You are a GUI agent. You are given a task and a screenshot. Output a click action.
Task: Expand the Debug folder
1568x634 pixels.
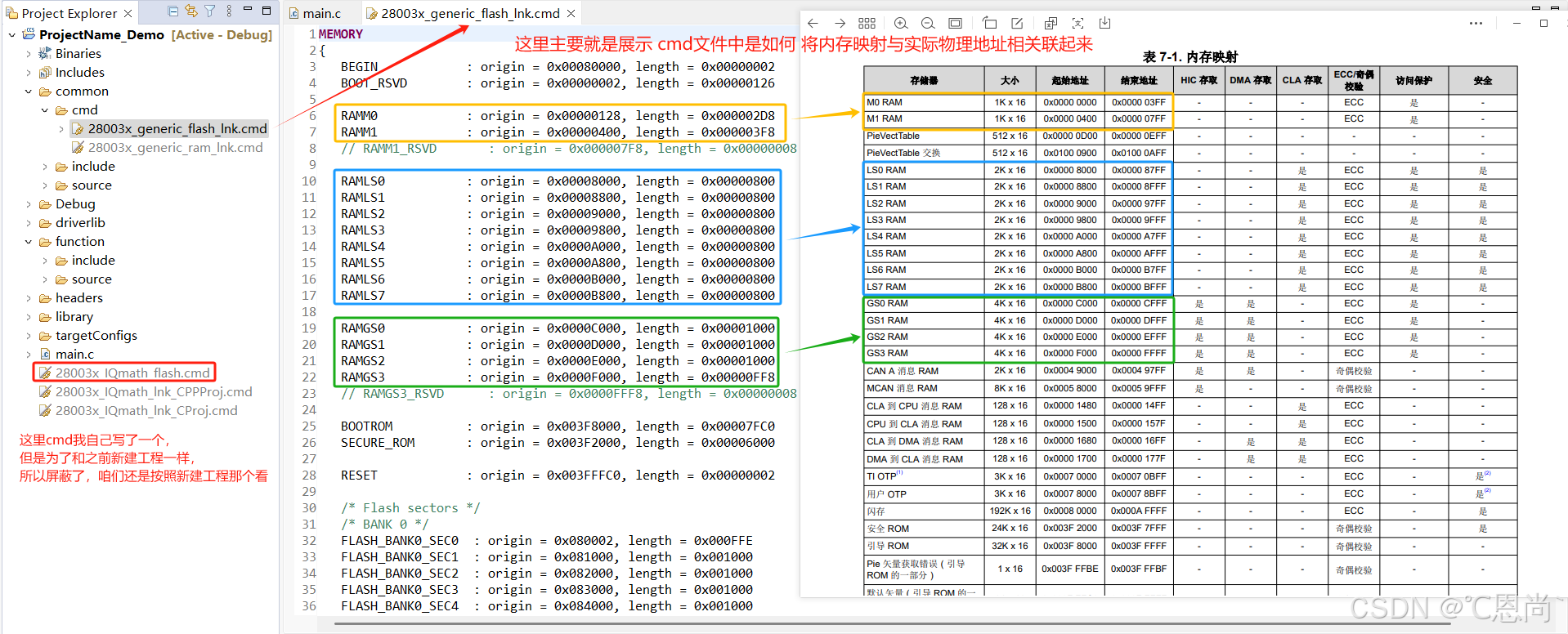coord(29,204)
